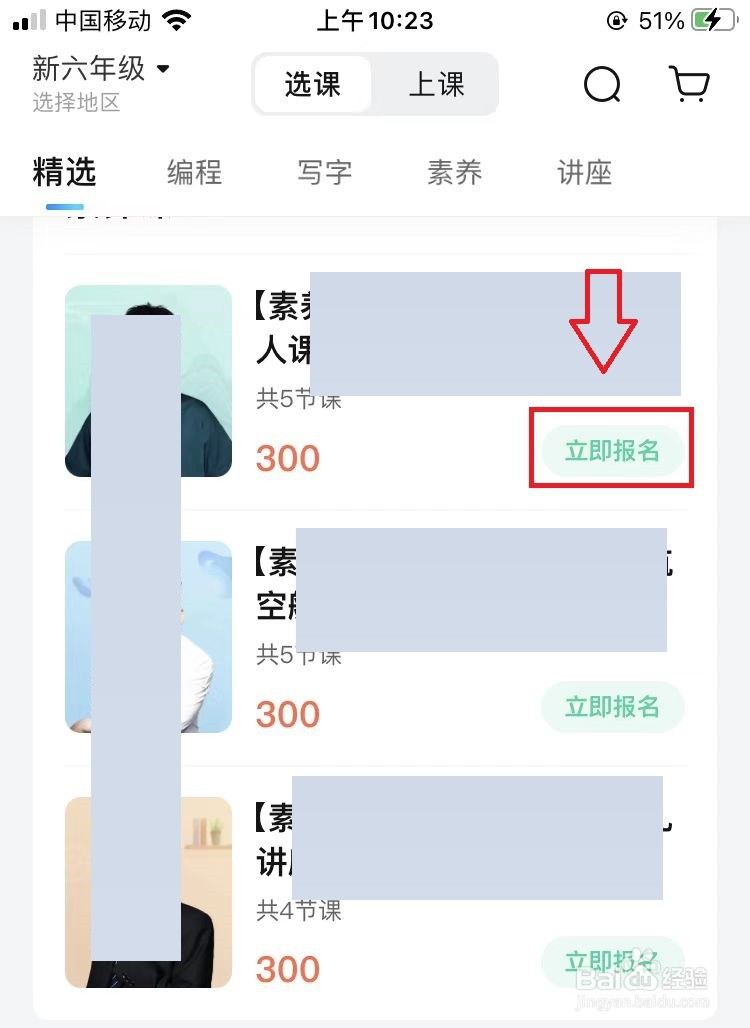
Task: Go to the 素养 tab
Action: click(x=454, y=172)
